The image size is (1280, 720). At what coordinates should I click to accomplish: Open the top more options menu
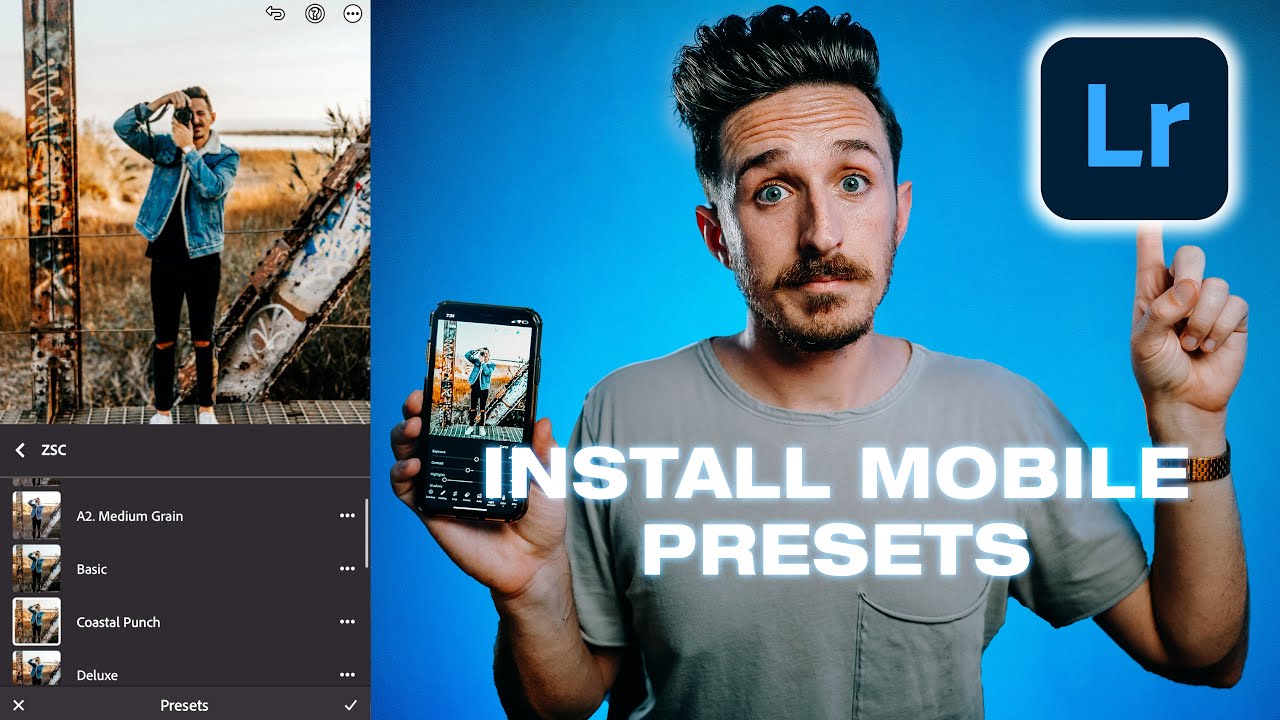point(353,14)
